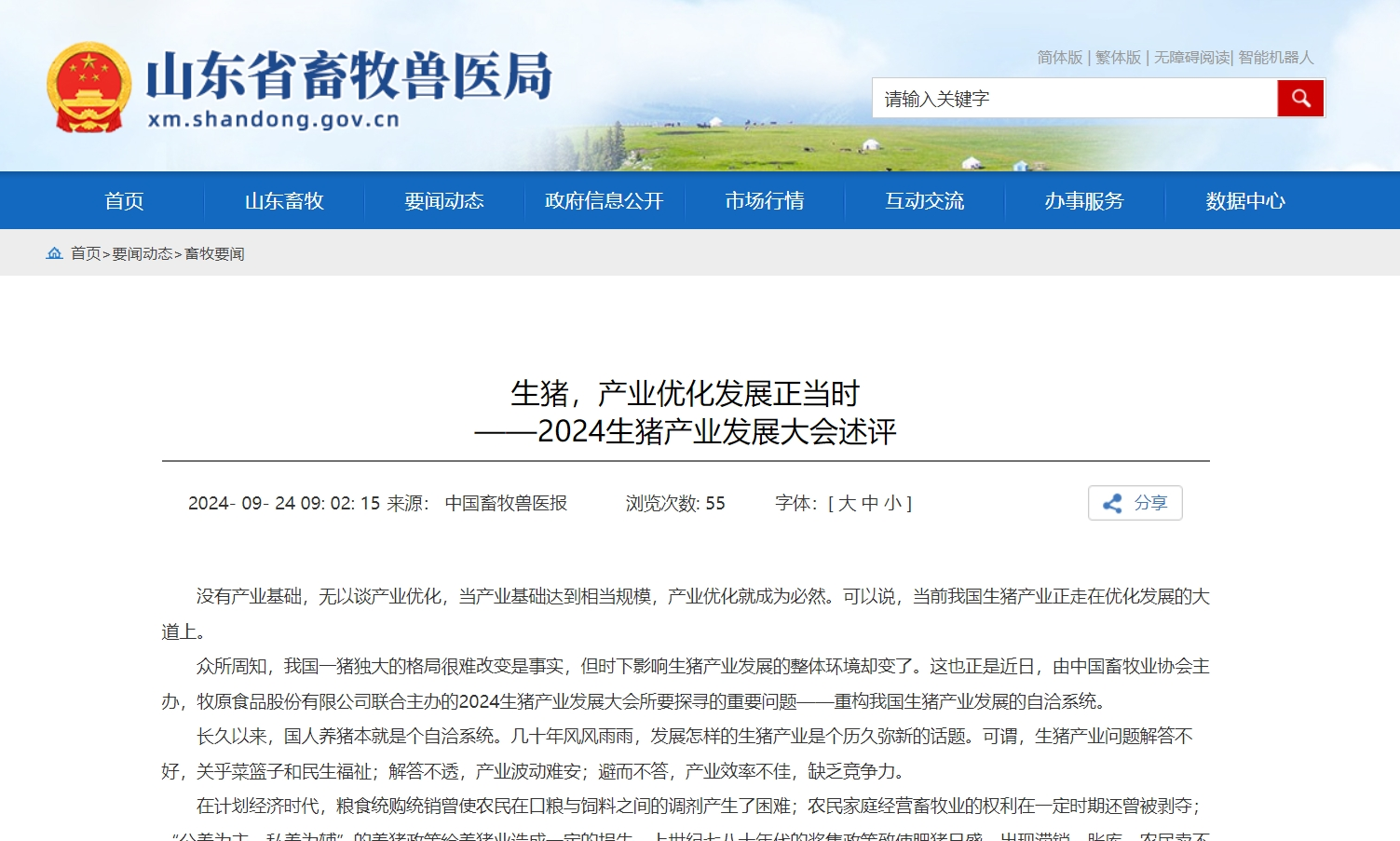Navigate to 办事服务 menu
Viewport: 1400px width, 841px height.
click(x=1084, y=201)
